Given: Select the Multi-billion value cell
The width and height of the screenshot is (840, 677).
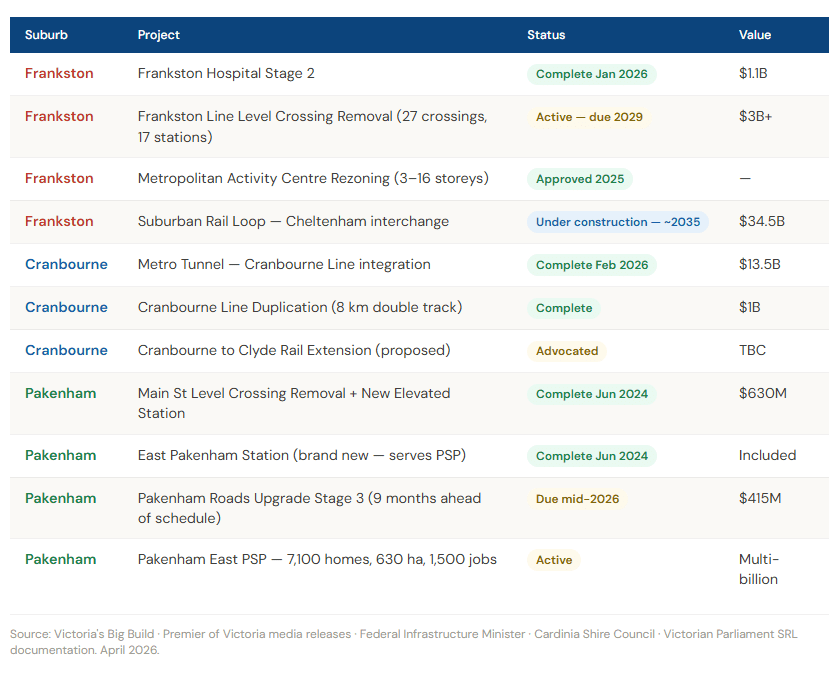Looking at the screenshot, I should pos(759,569).
